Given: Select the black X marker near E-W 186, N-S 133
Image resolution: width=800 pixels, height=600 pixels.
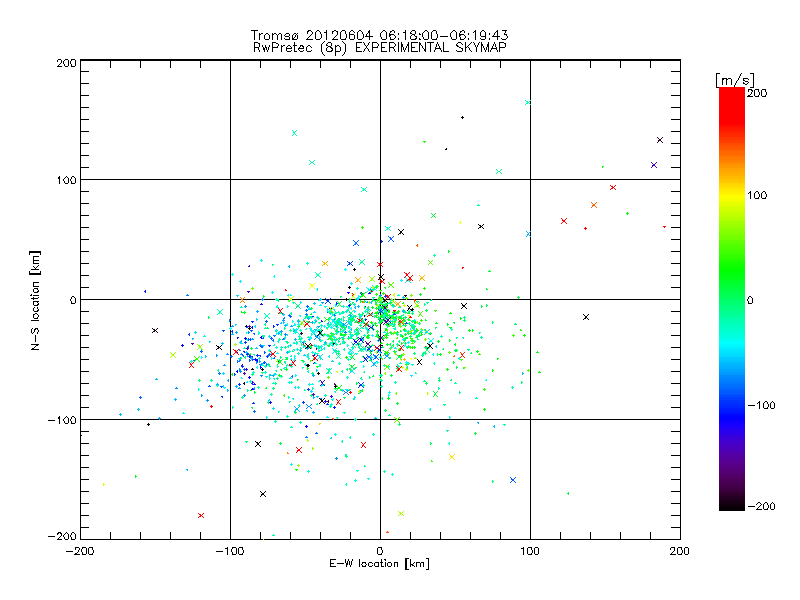Looking at the screenshot, I should pyautogui.click(x=660, y=140).
